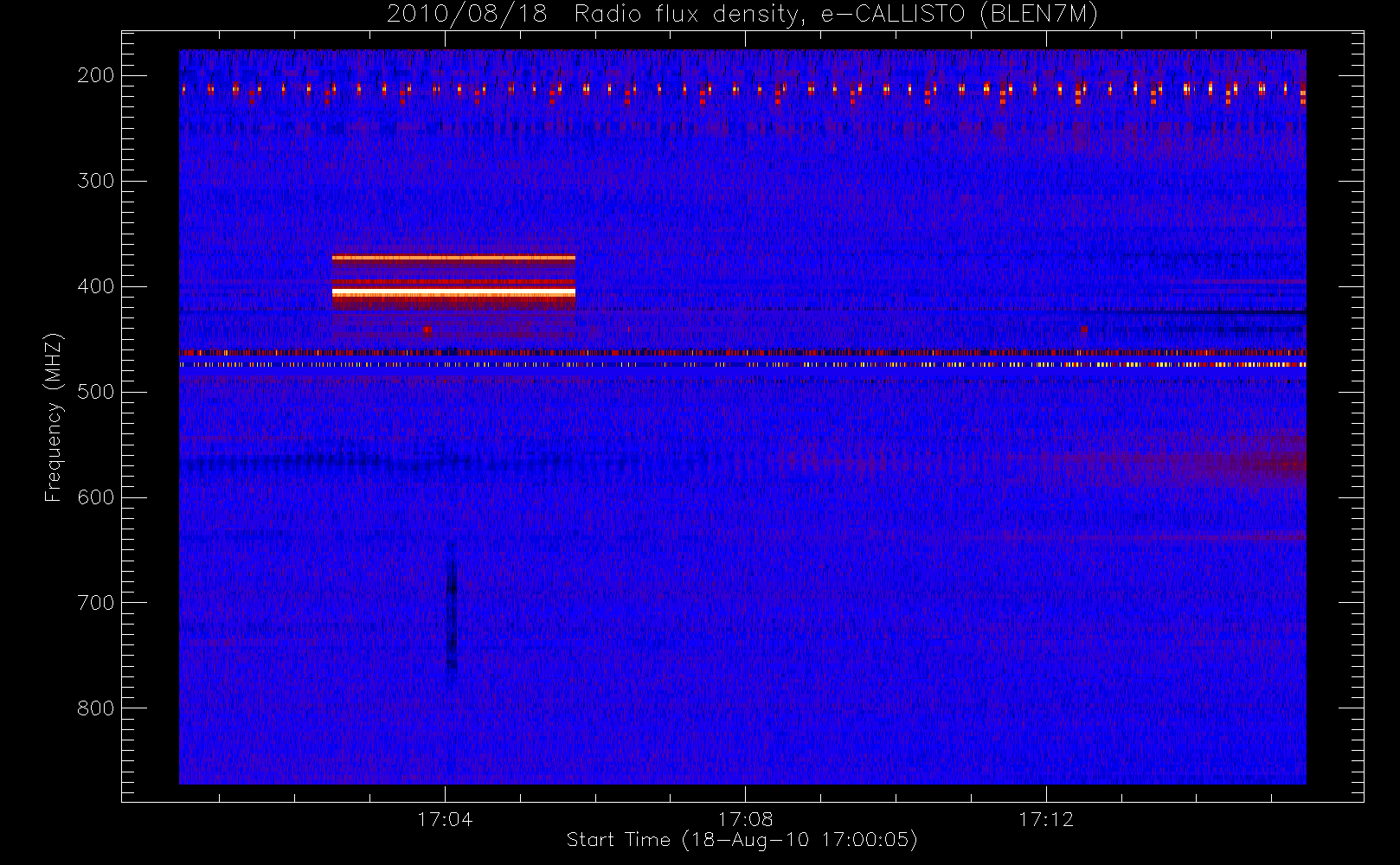The width and height of the screenshot is (1400, 865).
Task: Click the 17:08 time tick label
Action: click(x=745, y=819)
